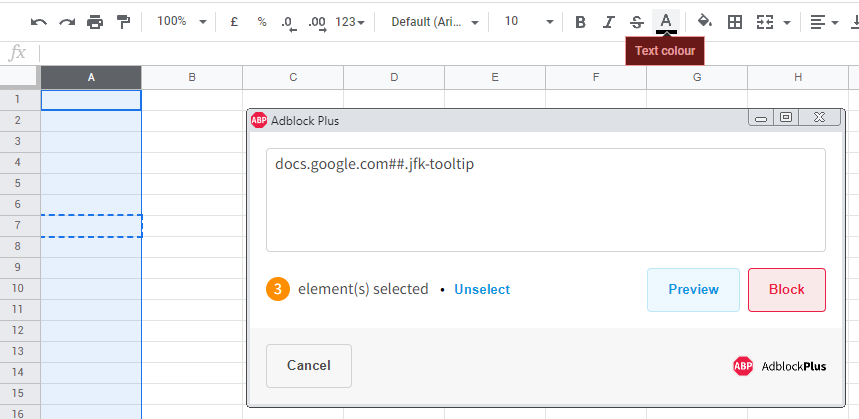Select row 12 header

click(x=20, y=330)
